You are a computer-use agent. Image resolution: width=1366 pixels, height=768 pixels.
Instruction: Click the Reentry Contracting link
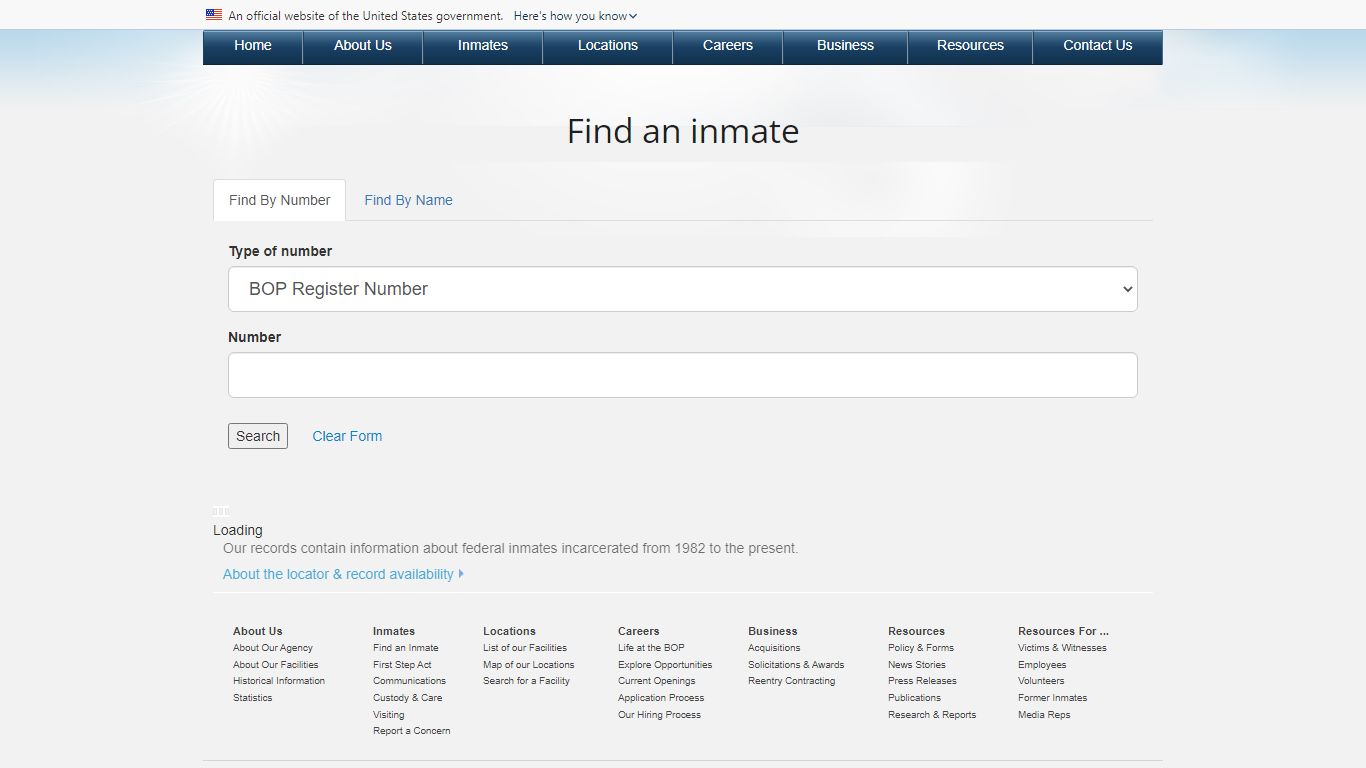791,681
